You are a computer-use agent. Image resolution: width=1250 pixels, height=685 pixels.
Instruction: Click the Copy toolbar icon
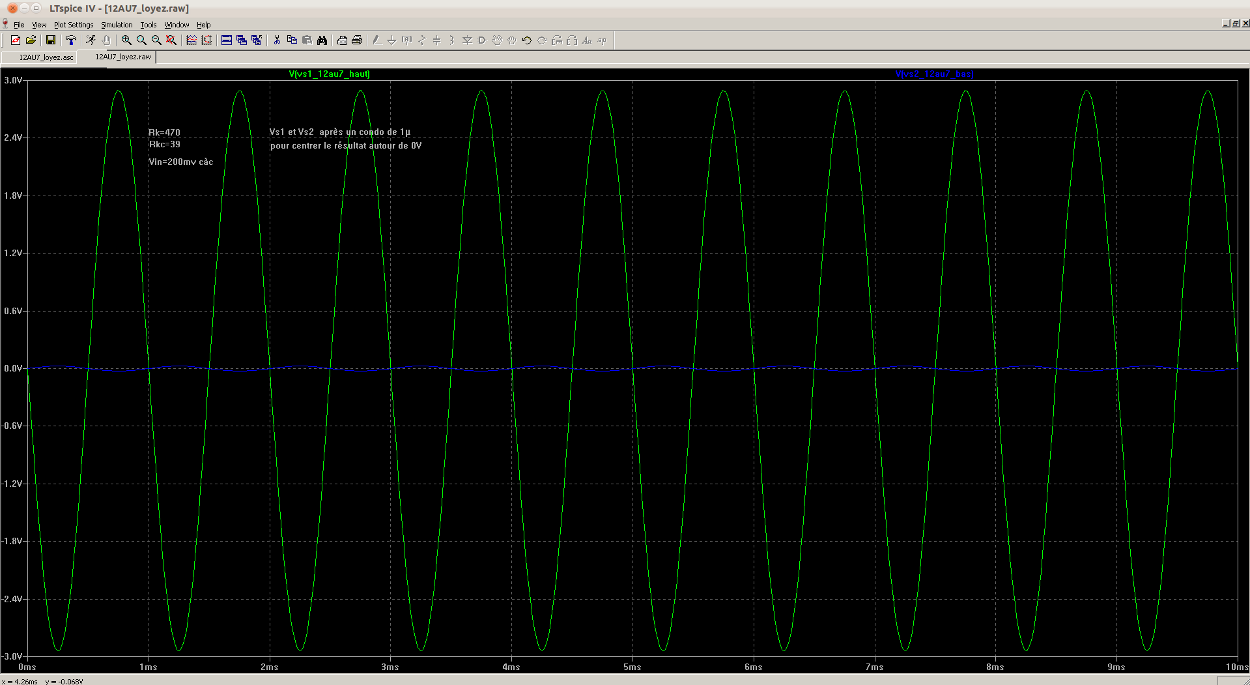(x=292, y=40)
